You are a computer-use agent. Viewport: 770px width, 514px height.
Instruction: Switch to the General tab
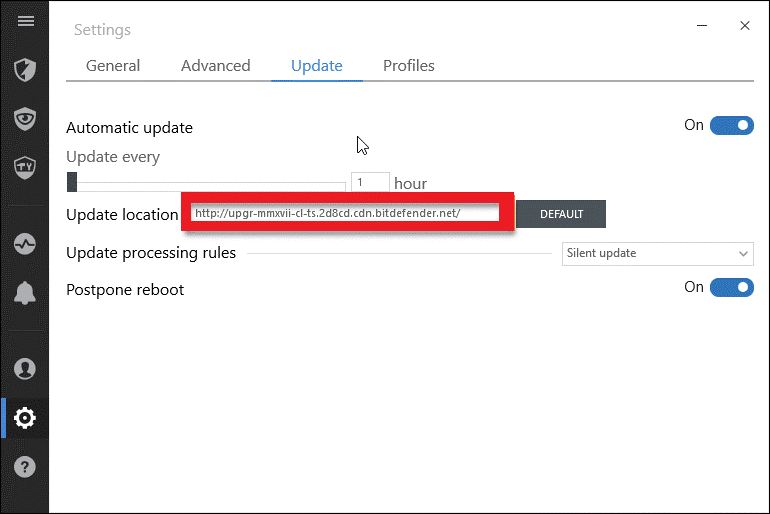[x=113, y=66]
